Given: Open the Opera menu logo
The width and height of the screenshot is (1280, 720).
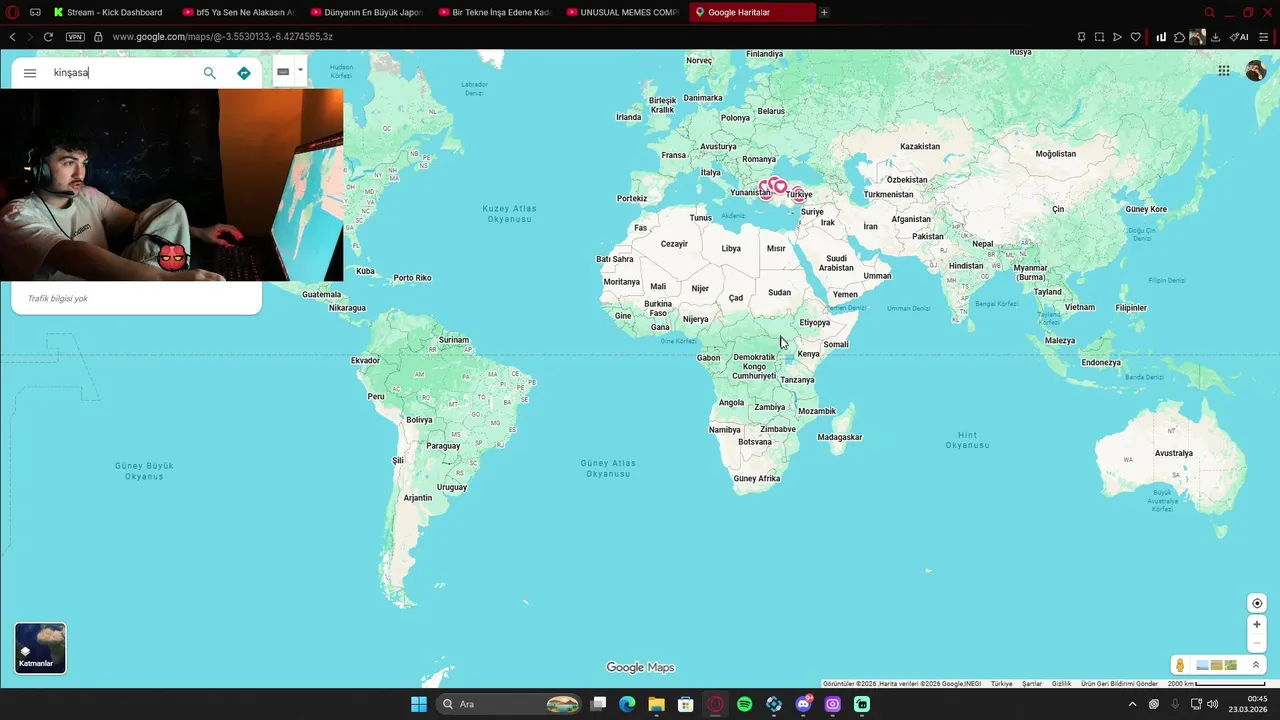Looking at the screenshot, I should coord(12,12).
